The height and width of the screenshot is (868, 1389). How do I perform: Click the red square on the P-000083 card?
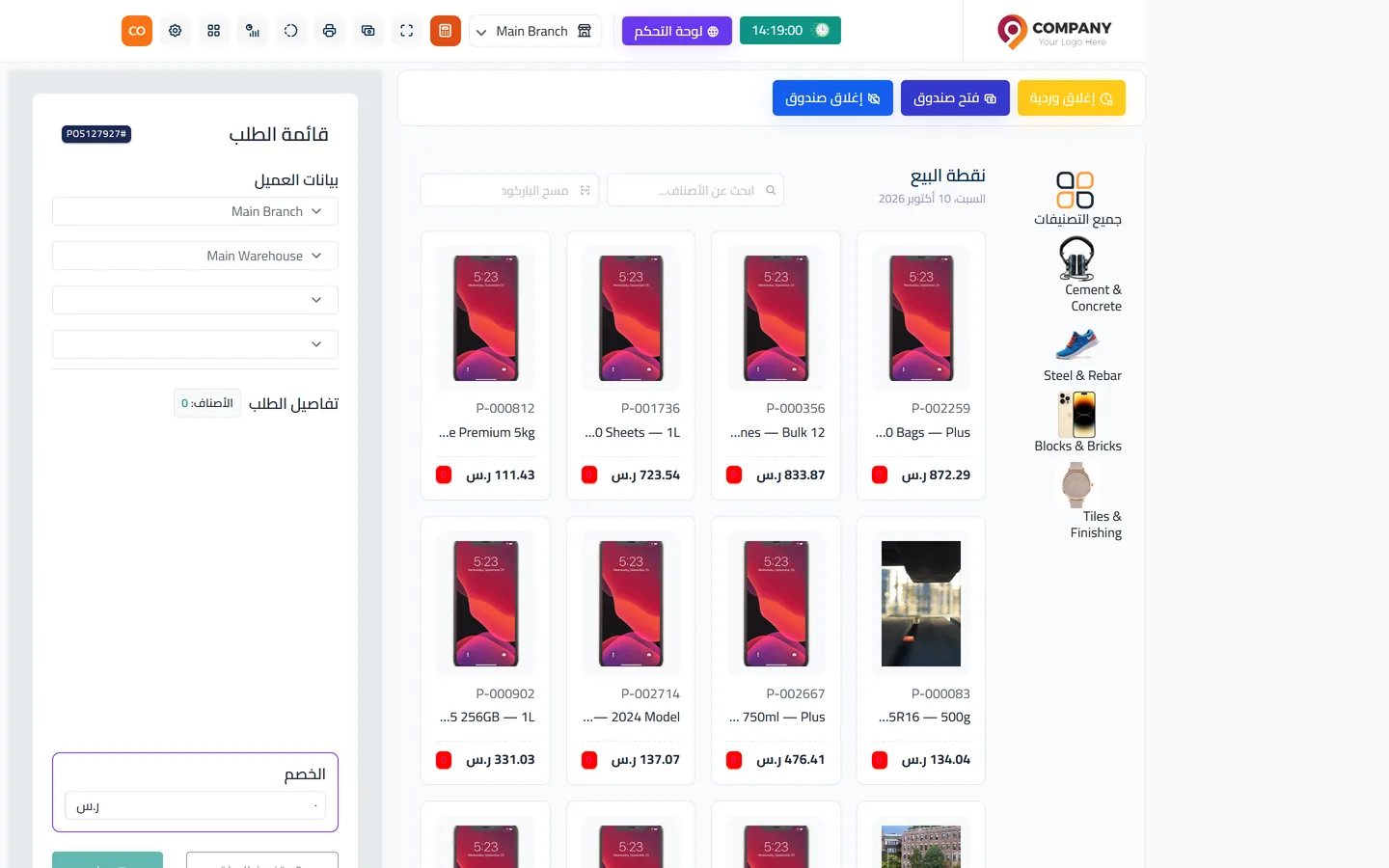pos(880,760)
